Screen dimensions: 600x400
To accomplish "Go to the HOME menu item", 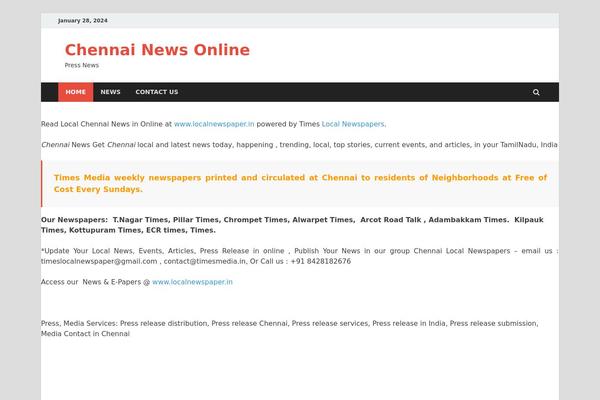I will click(75, 92).
